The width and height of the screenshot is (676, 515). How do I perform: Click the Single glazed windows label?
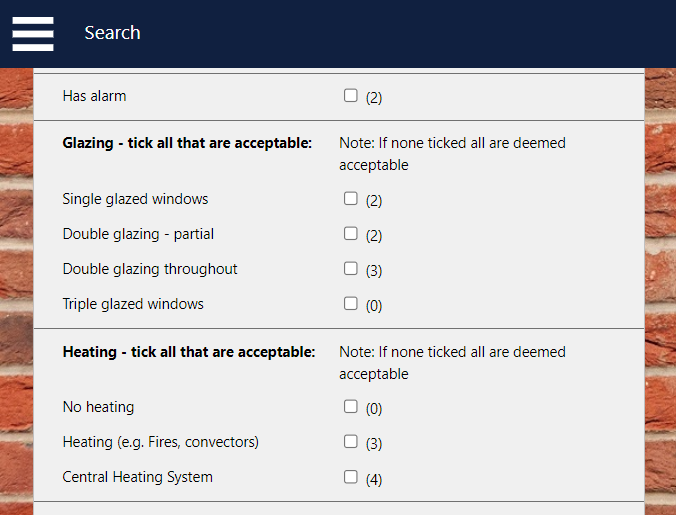point(135,199)
